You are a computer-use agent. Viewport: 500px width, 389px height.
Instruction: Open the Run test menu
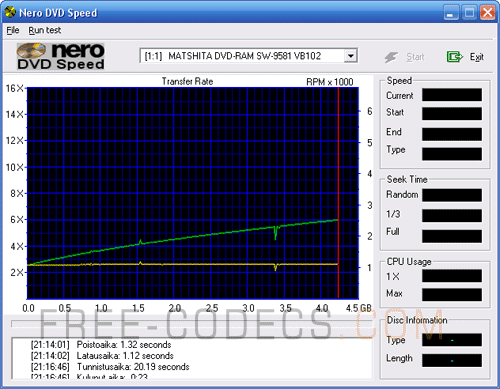coord(45,30)
